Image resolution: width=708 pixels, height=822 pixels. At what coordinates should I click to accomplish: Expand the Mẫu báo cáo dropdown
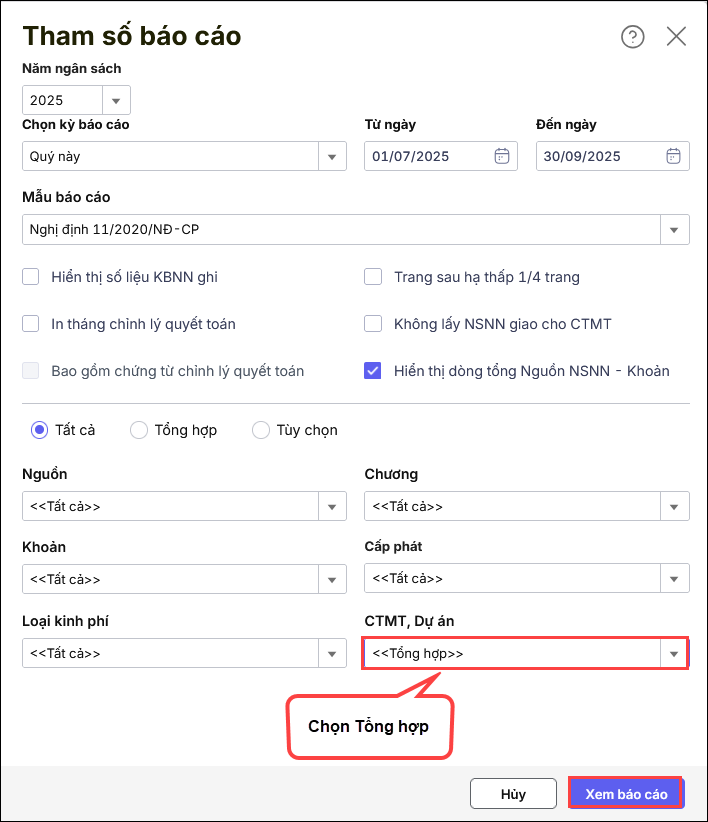(675, 230)
